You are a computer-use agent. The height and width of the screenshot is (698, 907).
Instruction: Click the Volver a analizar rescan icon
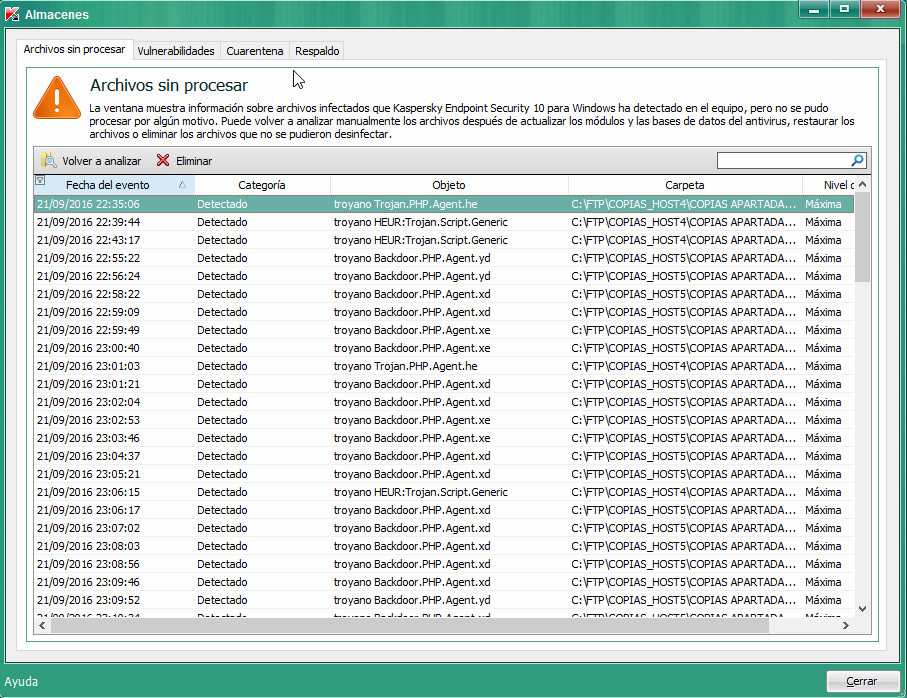[48, 161]
